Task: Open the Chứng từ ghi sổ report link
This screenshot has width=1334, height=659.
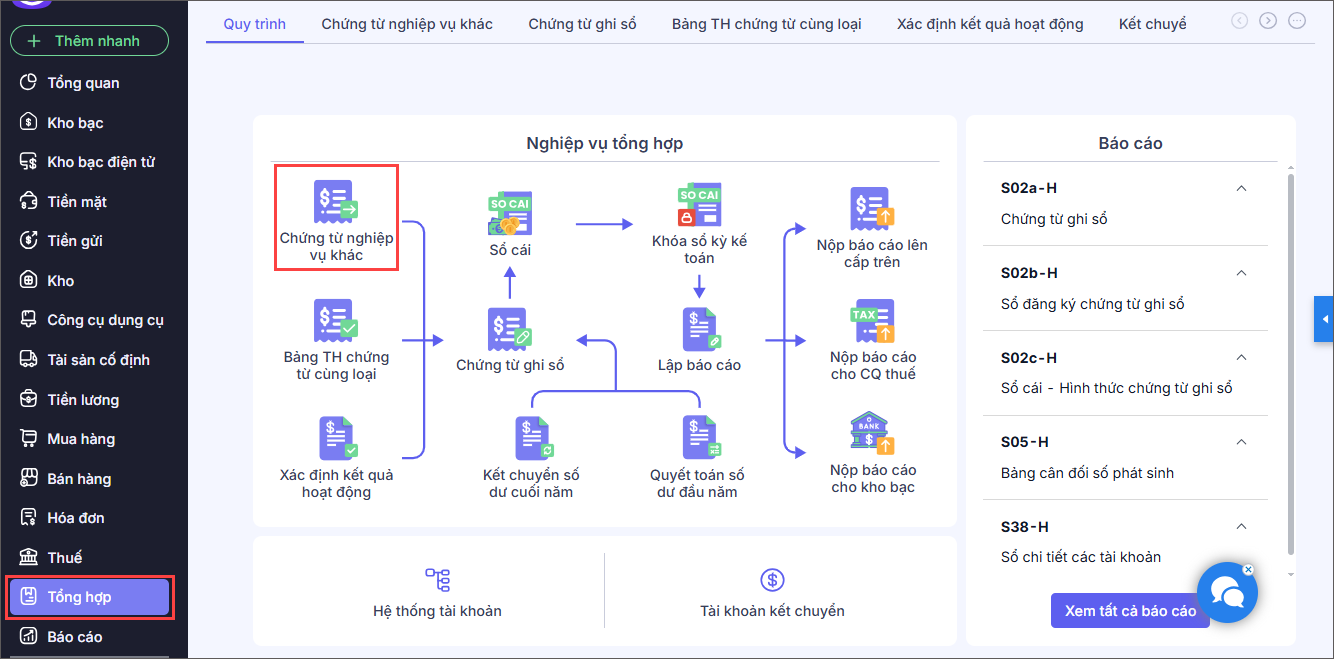Action: [x=1054, y=219]
